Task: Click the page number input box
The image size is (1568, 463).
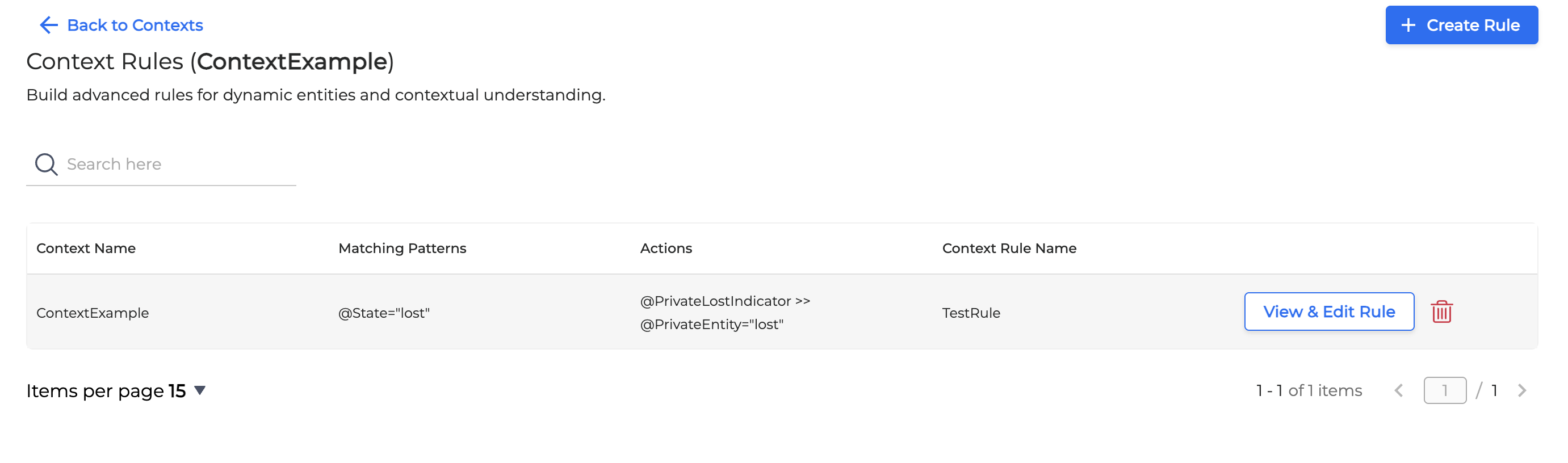Action: pyautogui.click(x=1444, y=390)
